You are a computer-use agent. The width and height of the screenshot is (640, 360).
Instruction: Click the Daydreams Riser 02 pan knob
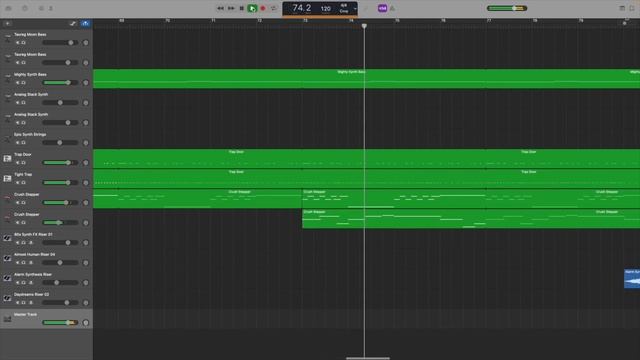(86, 302)
